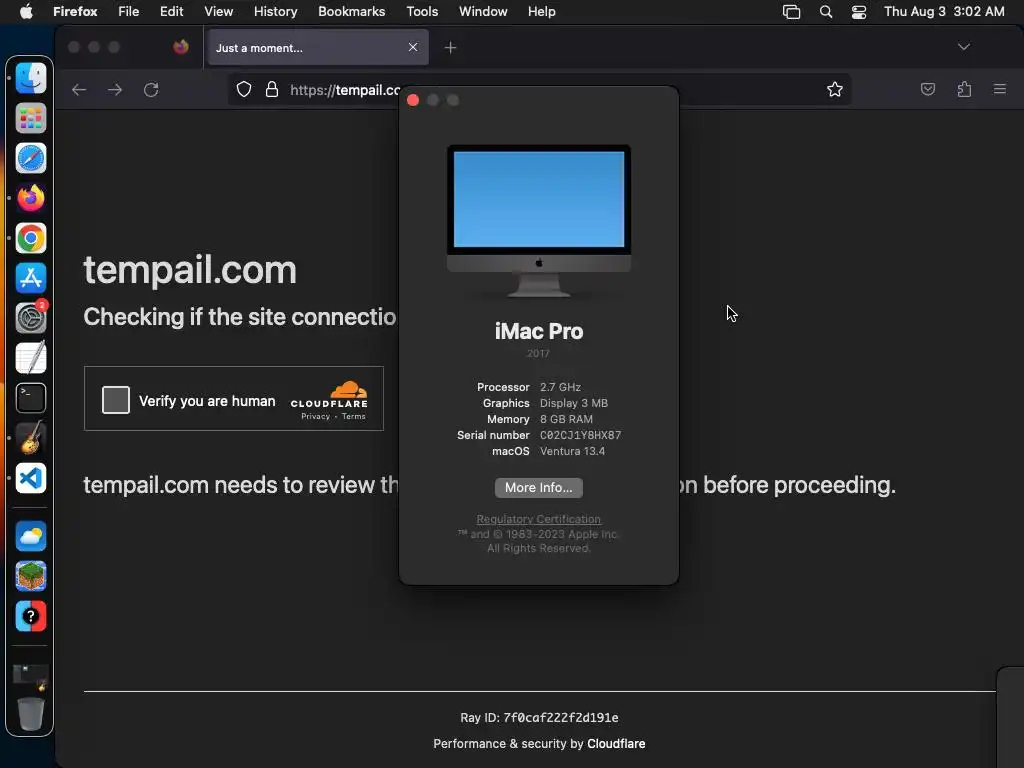Open the Apple menu
The image size is (1024, 768).
(x=26, y=12)
